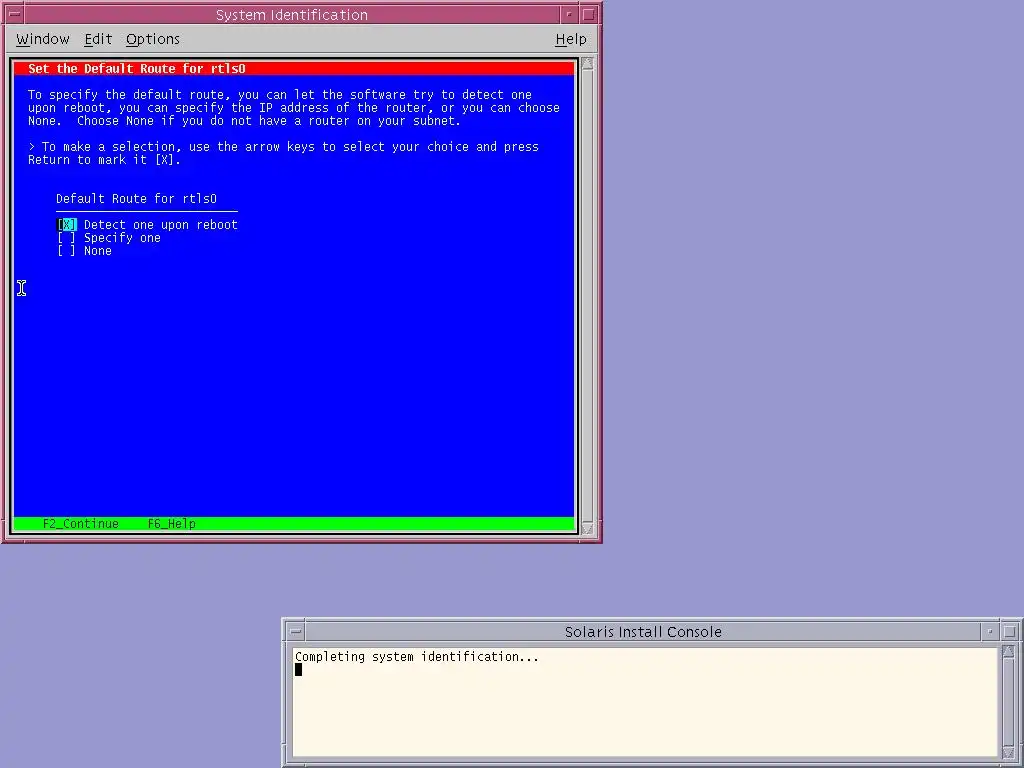
Task: Open System Identification window menu button
Action: coord(14,14)
